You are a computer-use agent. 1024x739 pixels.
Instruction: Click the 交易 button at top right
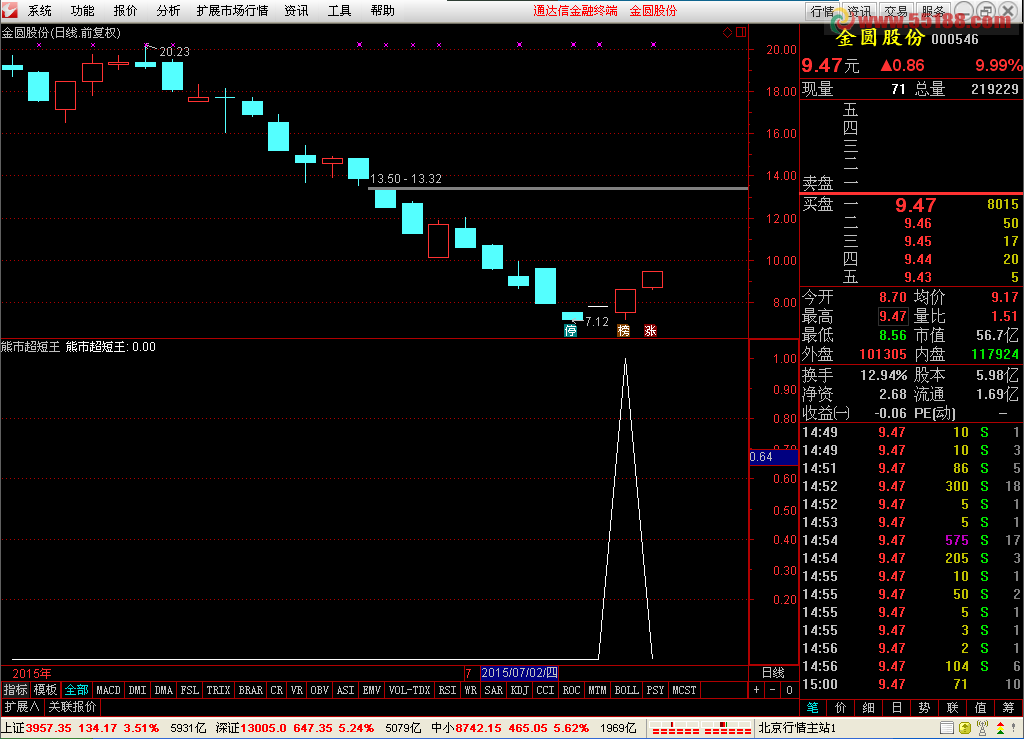[896, 11]
